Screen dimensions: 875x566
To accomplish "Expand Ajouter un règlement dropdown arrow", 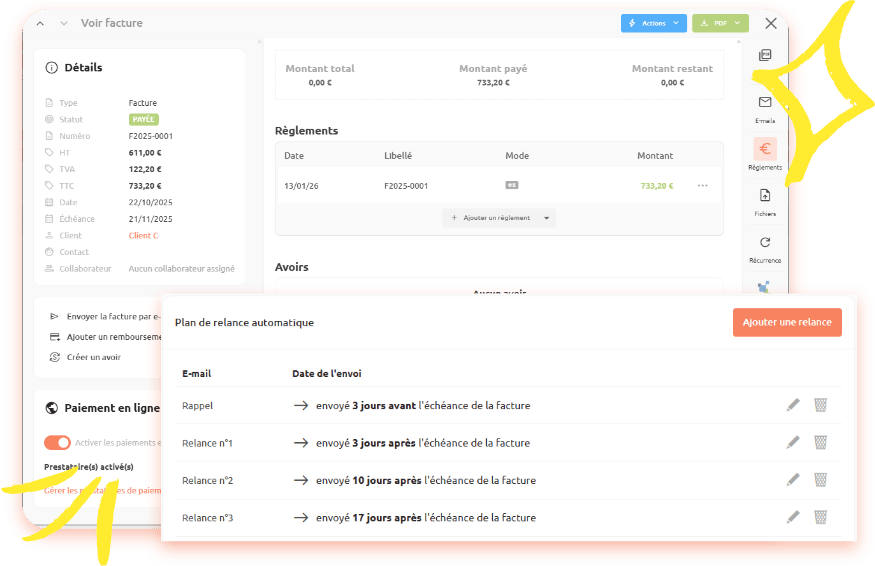I will click(x=547, y=217).
